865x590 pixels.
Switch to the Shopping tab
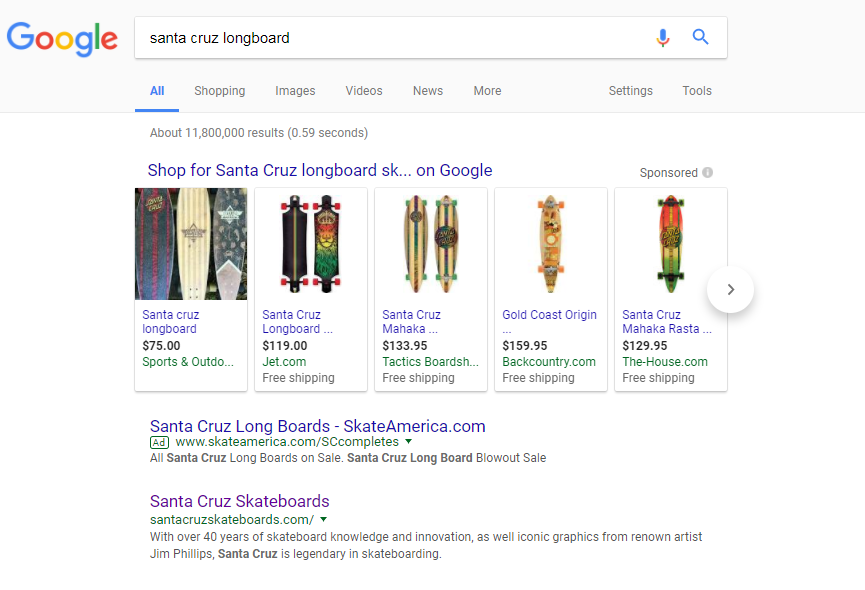(x=219, y=91)
